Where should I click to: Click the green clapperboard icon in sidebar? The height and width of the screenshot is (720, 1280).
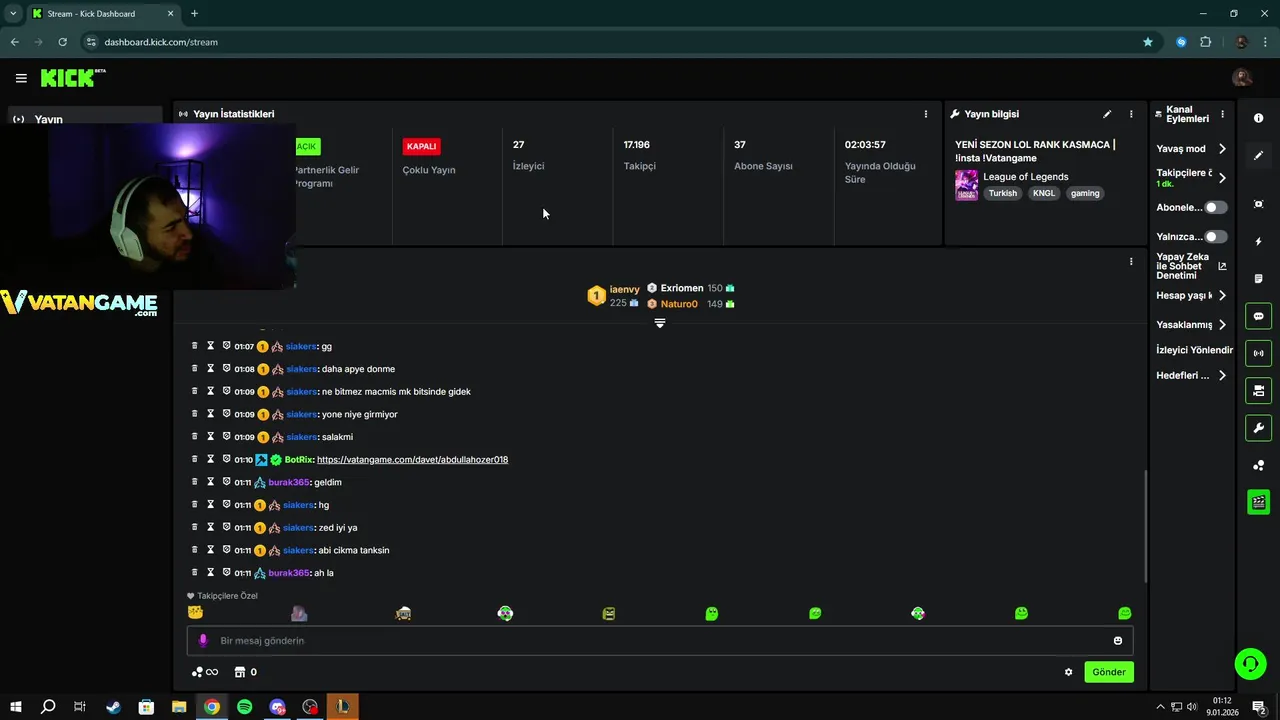tap(1259, 502)
